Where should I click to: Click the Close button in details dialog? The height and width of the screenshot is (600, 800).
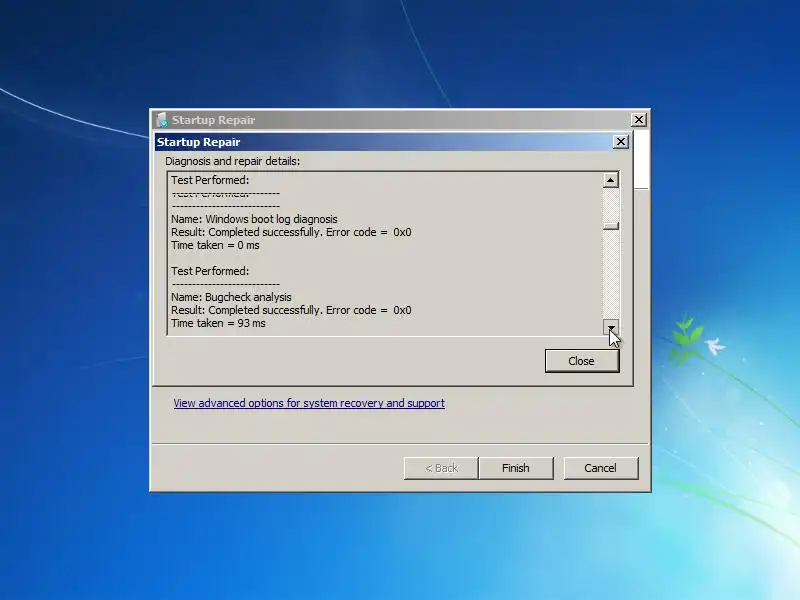click(x=582, y=361)
